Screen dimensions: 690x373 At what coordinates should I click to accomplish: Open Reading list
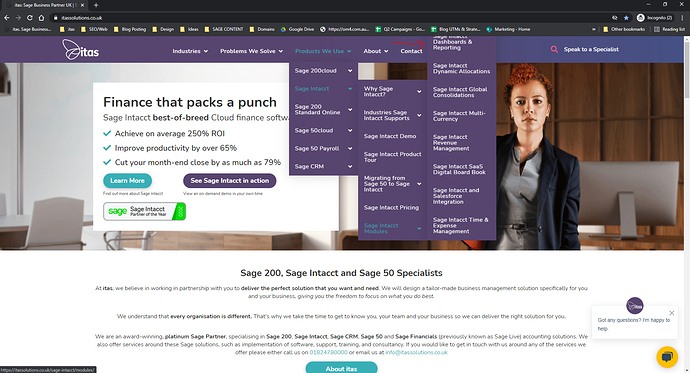pyautogui.click(x=669, y=29)
